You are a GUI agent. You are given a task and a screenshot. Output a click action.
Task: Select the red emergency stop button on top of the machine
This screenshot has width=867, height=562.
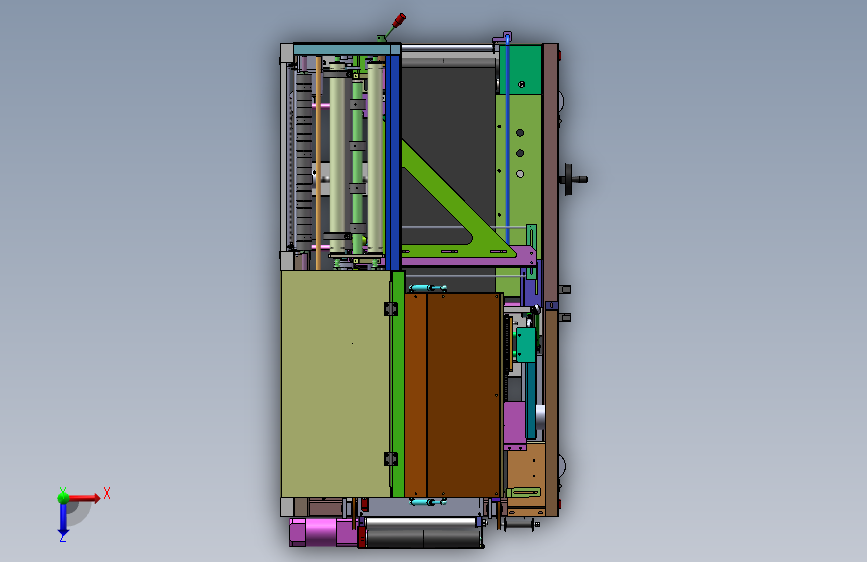tap(399, 19)
